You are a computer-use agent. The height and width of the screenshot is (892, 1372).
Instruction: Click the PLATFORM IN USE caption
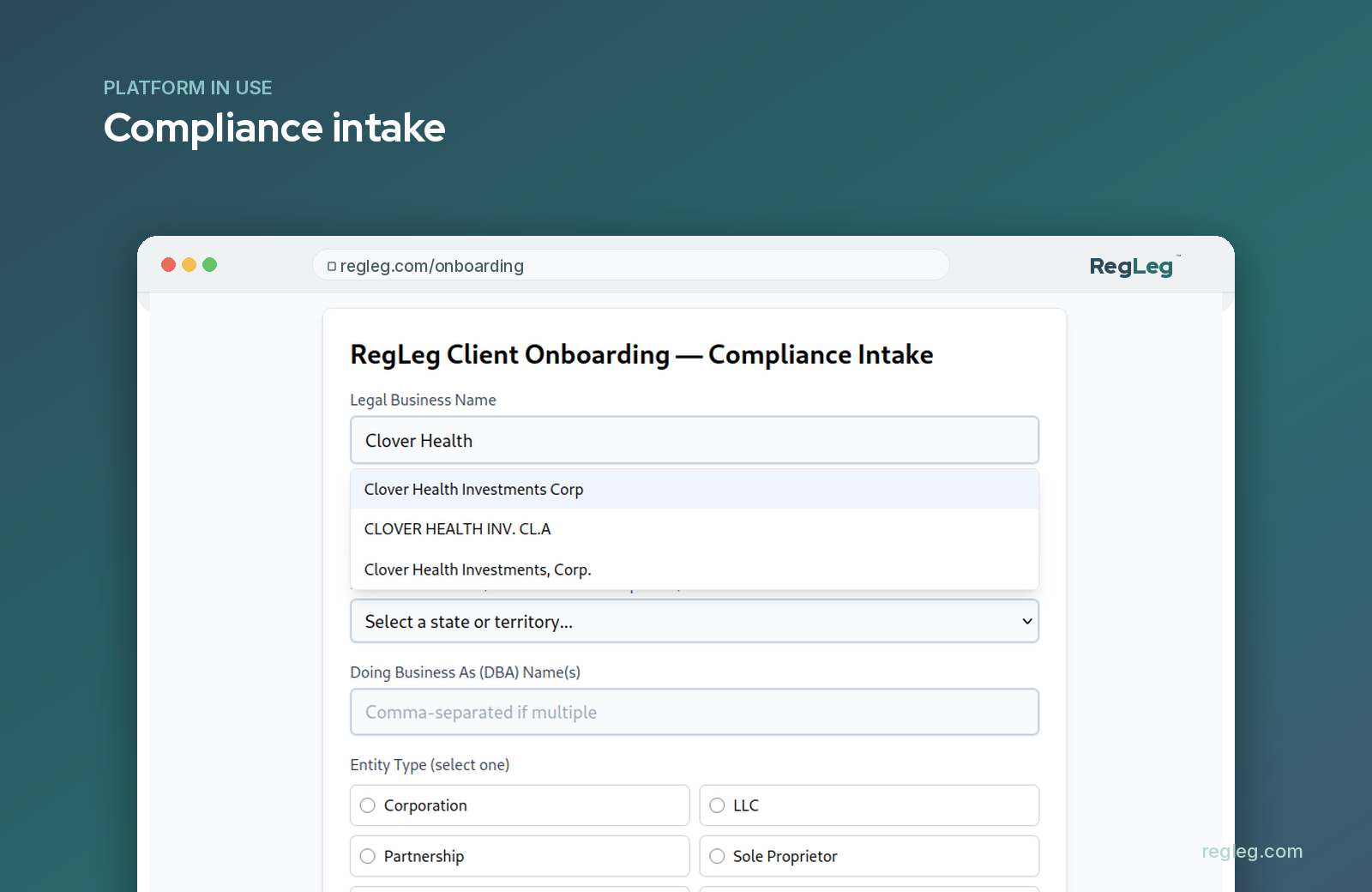188,87
